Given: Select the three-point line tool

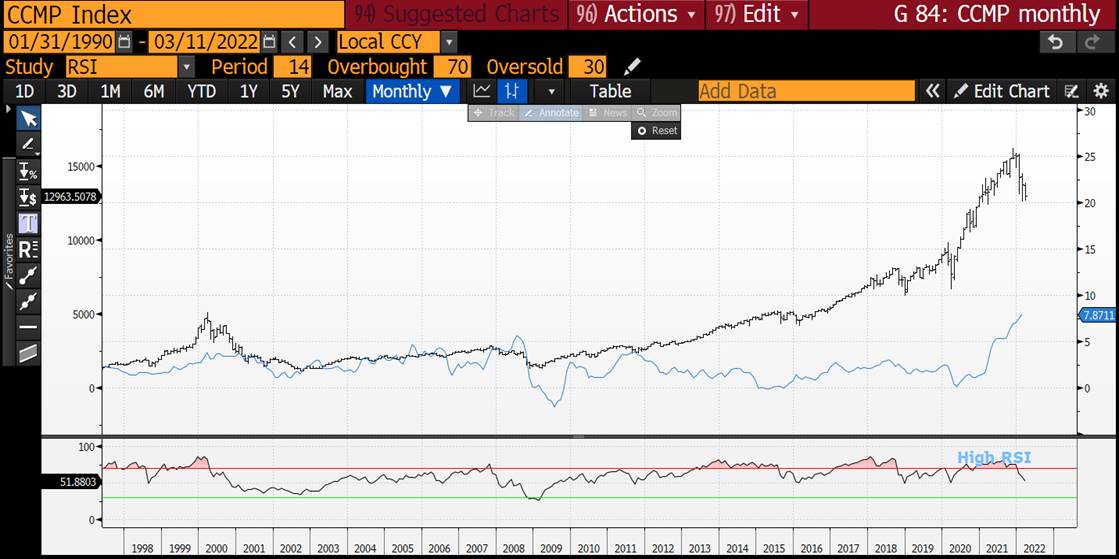Looking at the screenshot, I should click(28, 301).
